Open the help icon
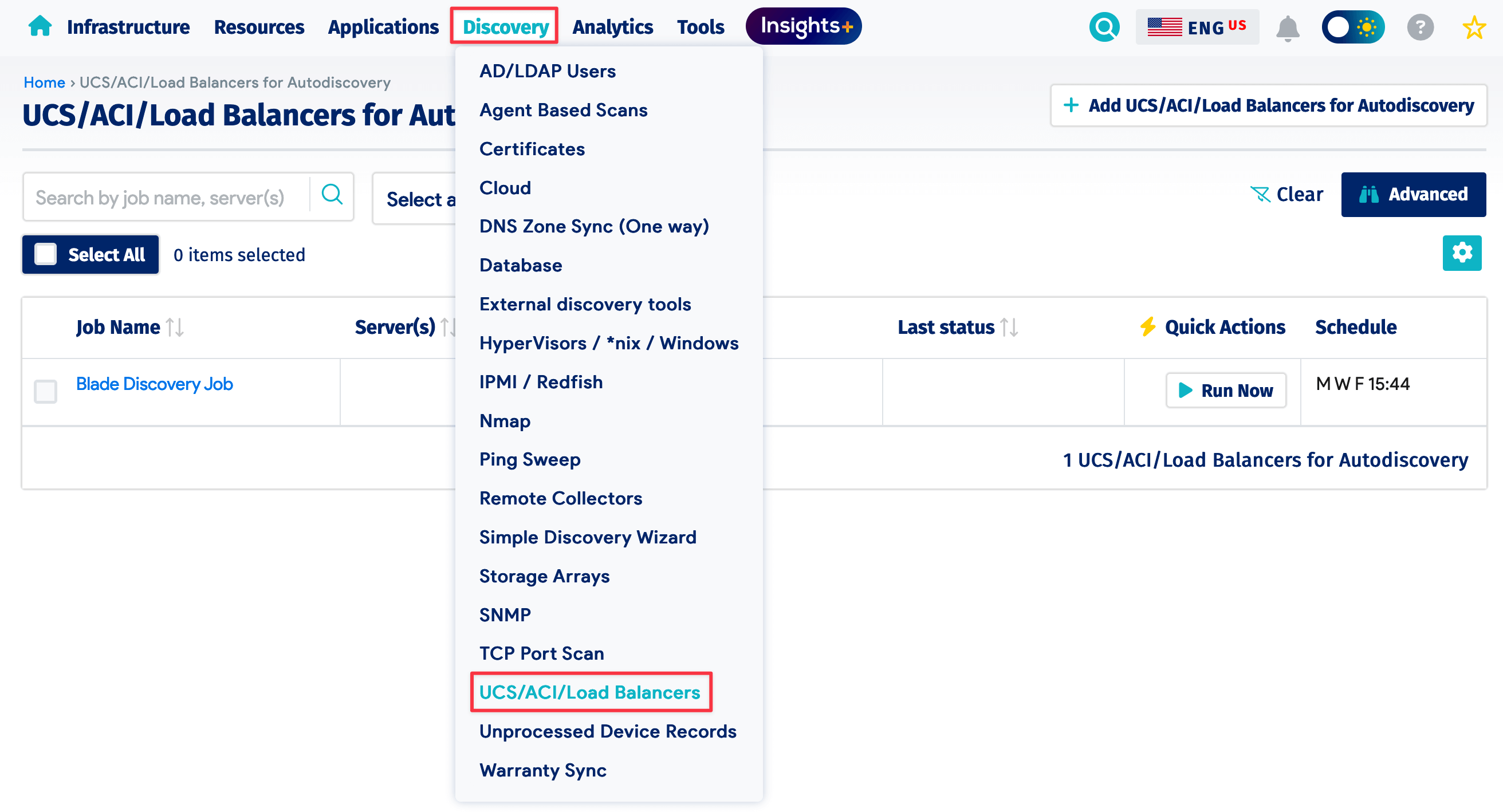 pyautogui.click(x=1421, y=27)
